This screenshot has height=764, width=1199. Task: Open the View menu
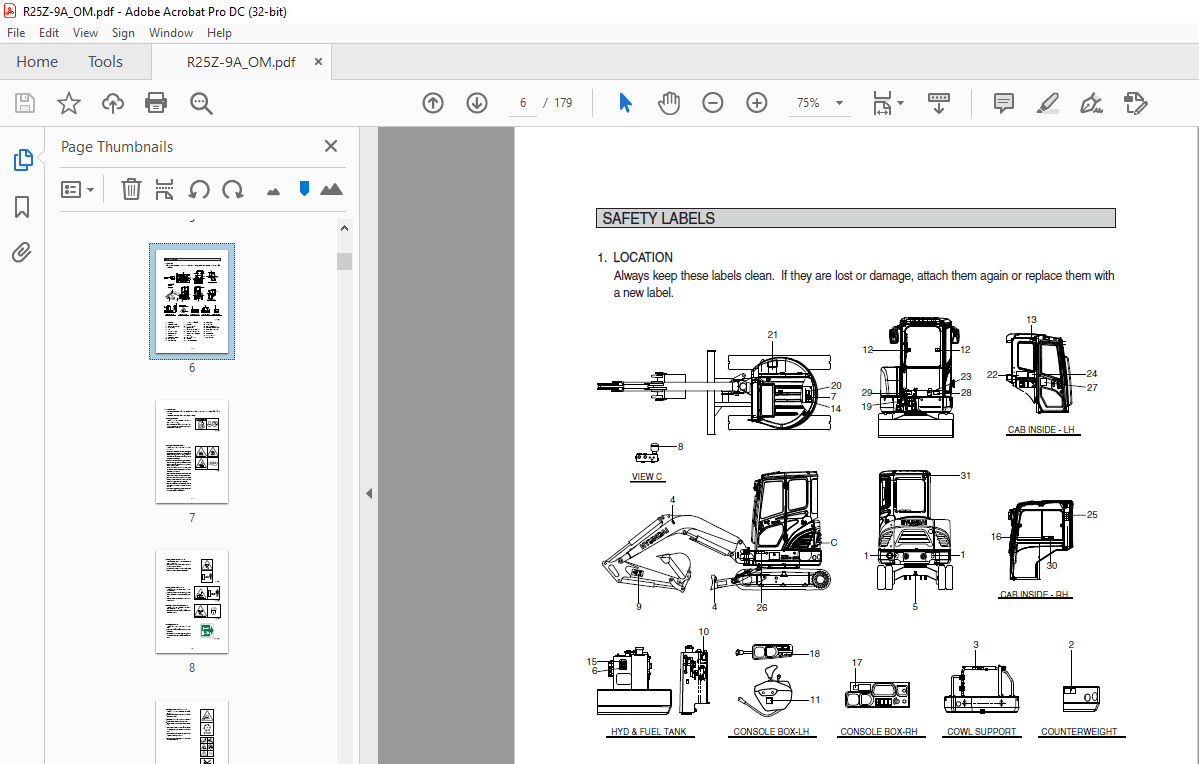coord(85,33)
